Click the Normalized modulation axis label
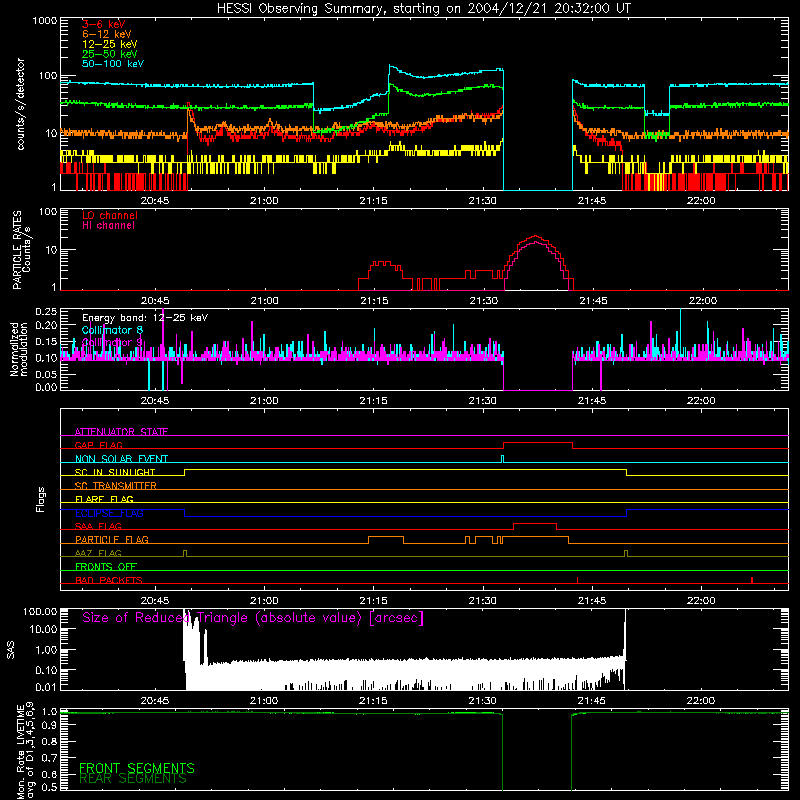 click(x=19, y=349)
